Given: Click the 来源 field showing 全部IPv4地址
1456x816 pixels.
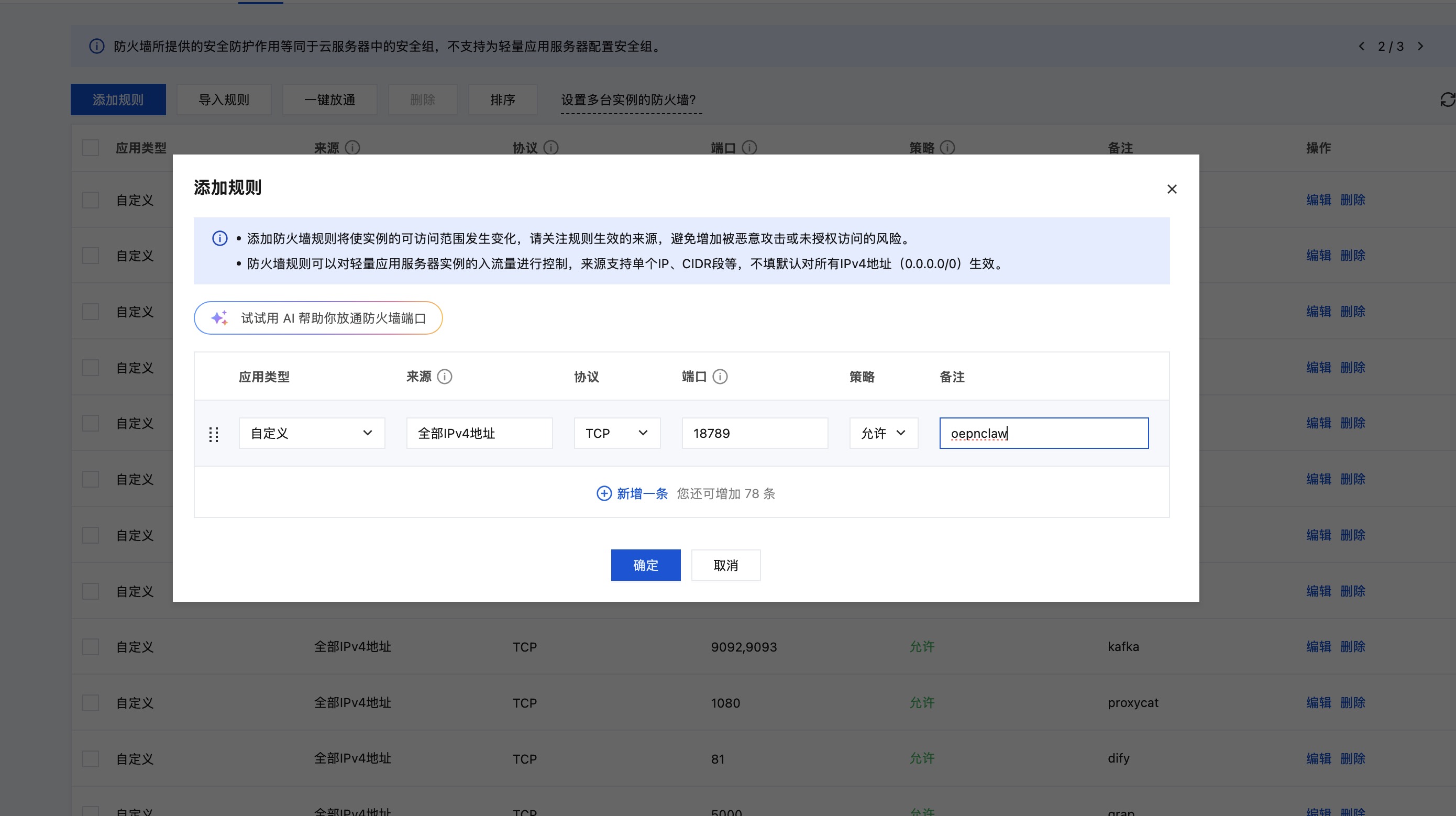Looking at the screenshot, I should click(x=479, y=433).
